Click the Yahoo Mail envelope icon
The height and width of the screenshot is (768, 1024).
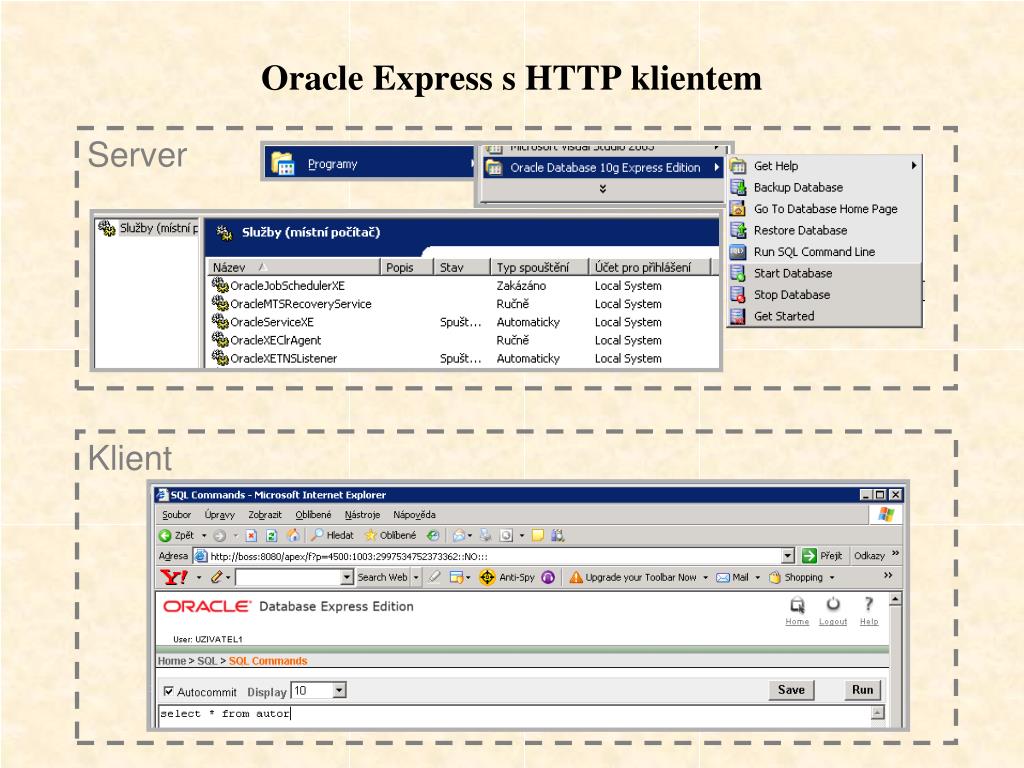[723, 577]
